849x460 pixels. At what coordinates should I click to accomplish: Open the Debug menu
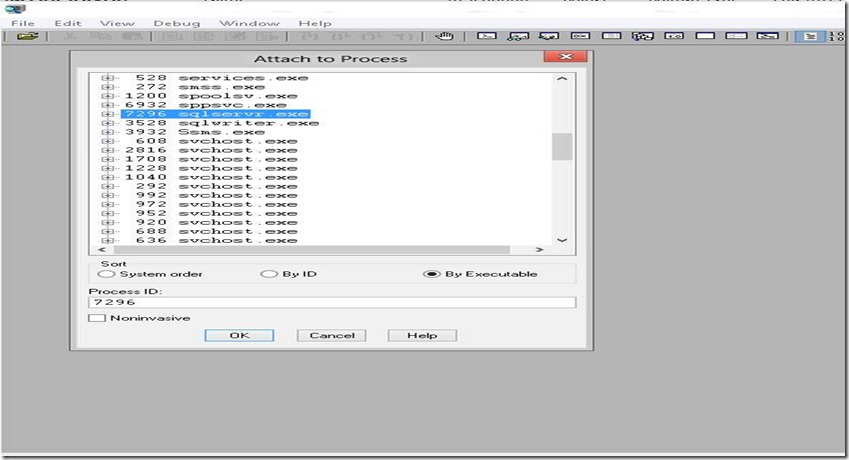177,23
